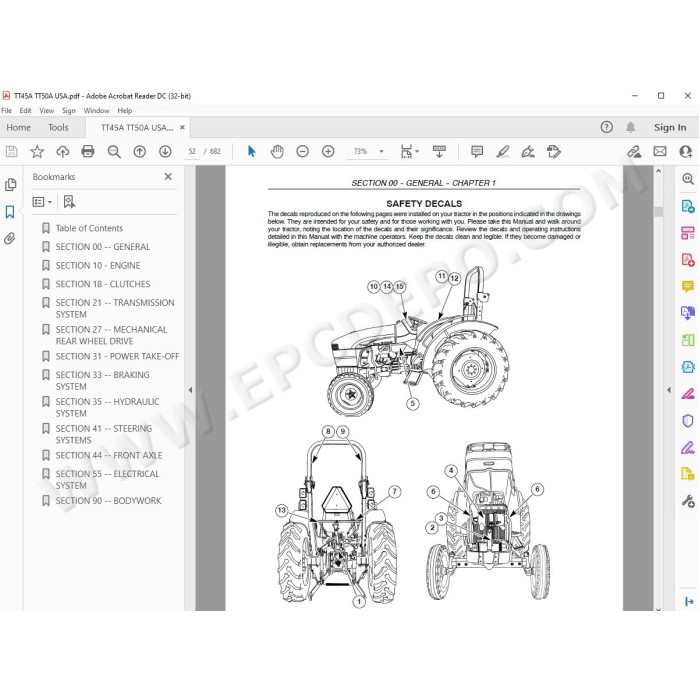
Task: Open SECTION 90 -- BODYWORK bookmark
Action: coord(108,501)
